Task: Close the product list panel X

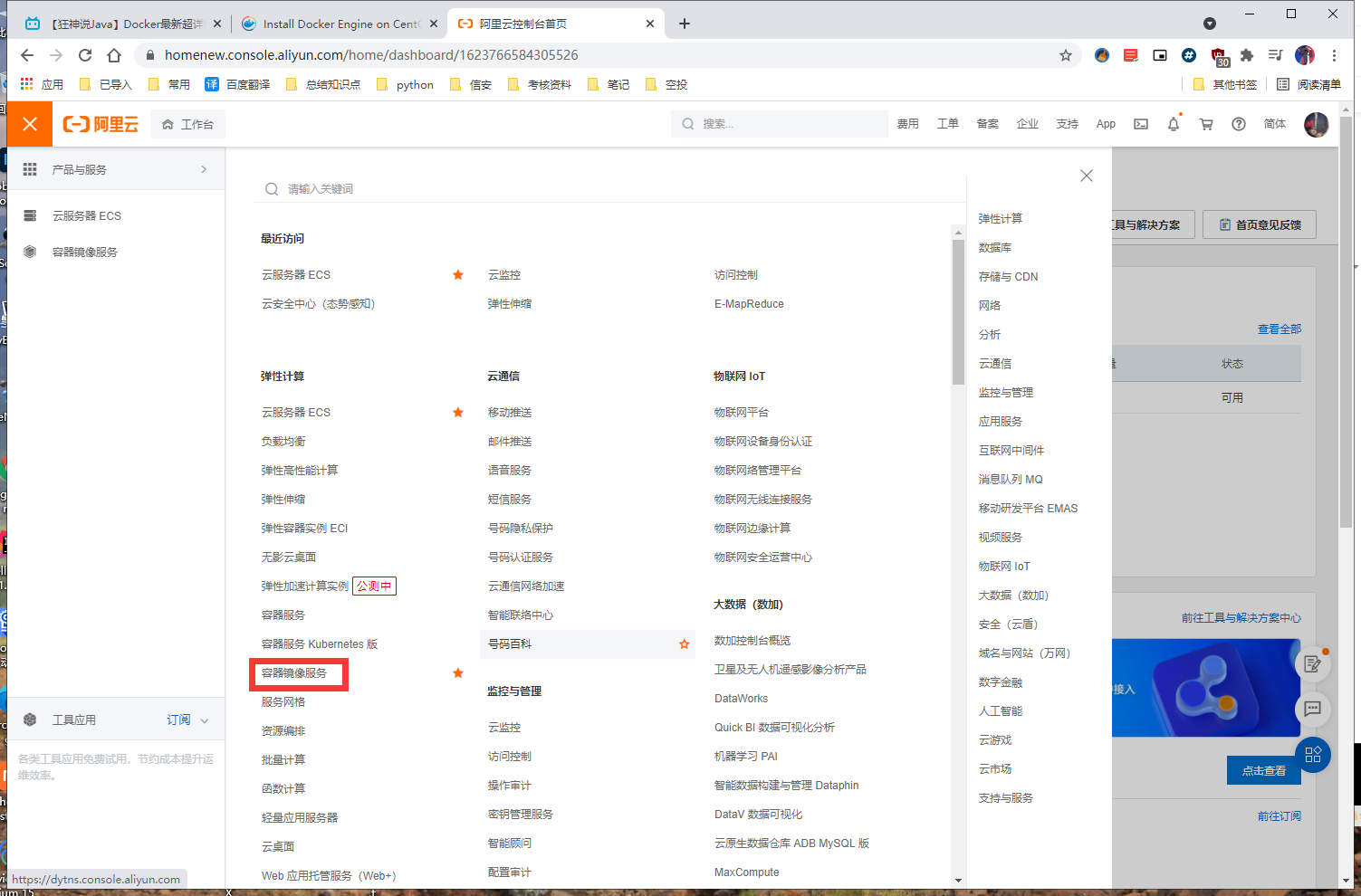Action: point(1087,176)
